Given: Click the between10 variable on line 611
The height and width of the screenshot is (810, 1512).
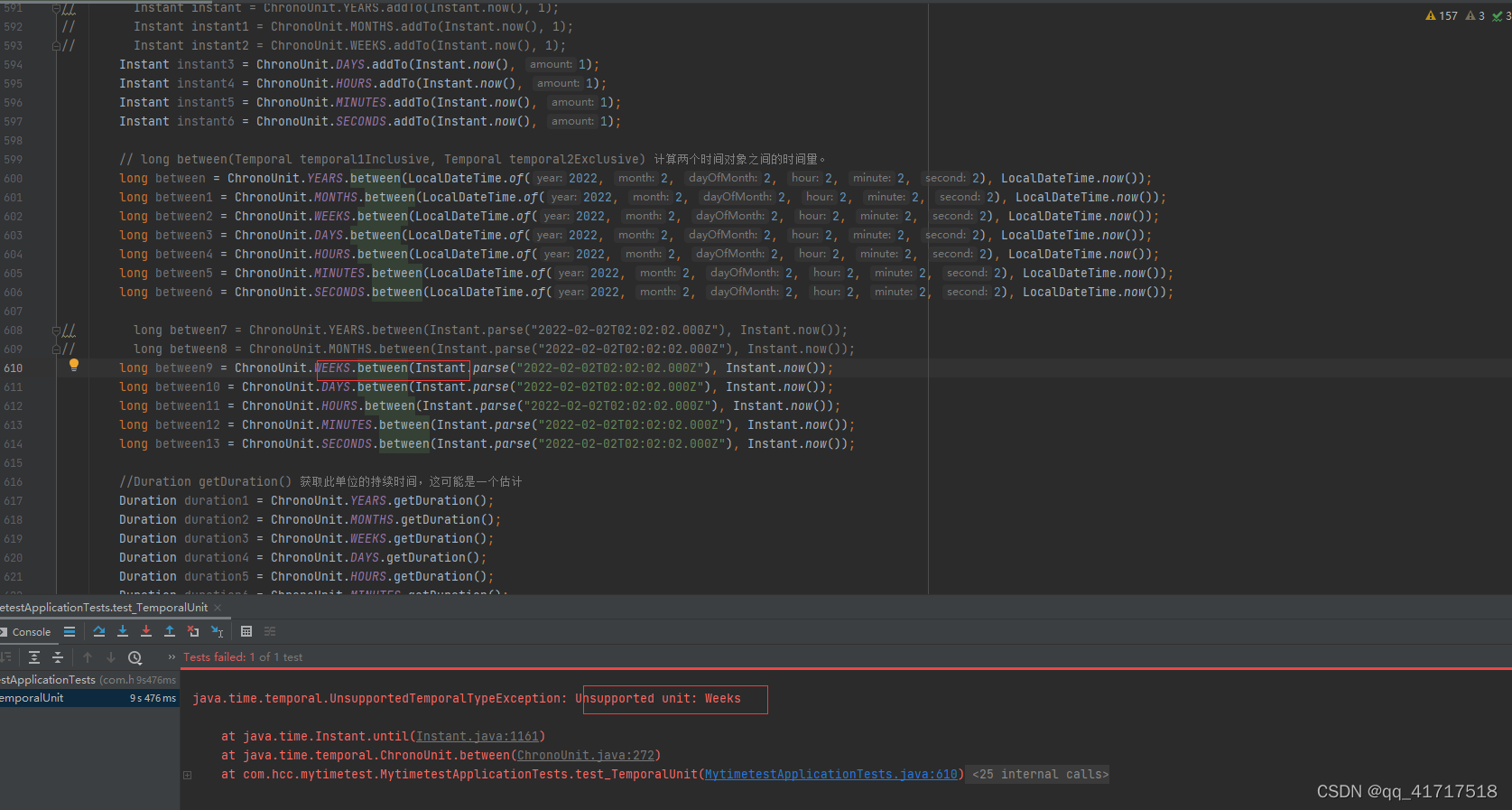Looking at the screenshot, I should tap(188, 387).
